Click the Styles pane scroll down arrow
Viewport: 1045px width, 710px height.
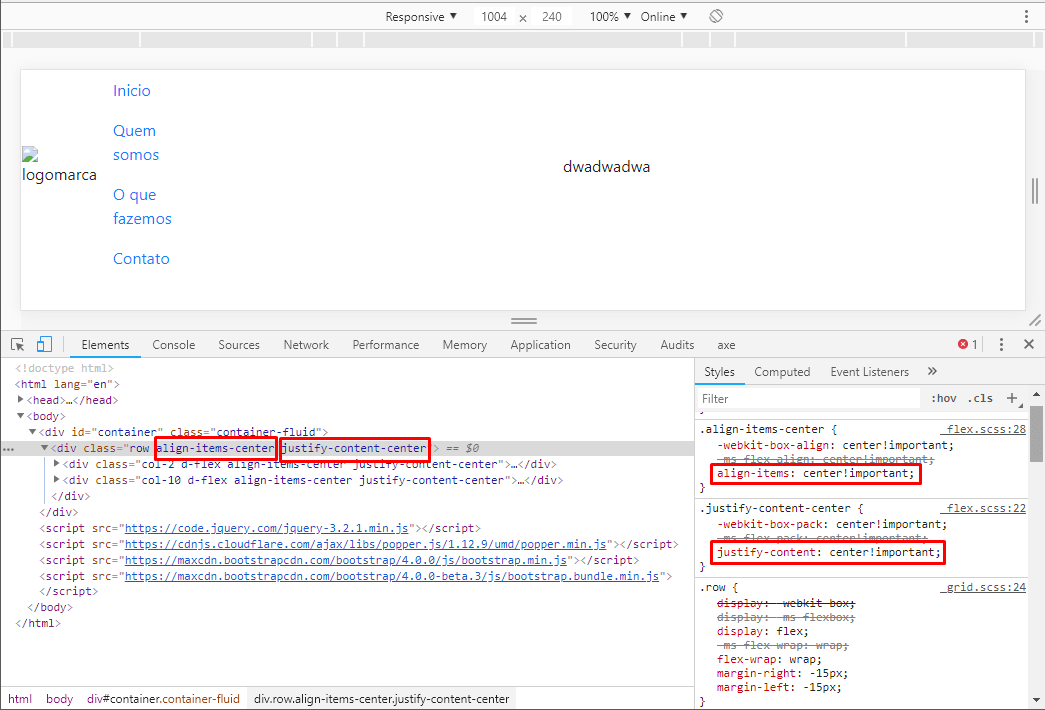[x=1036, y=700]
